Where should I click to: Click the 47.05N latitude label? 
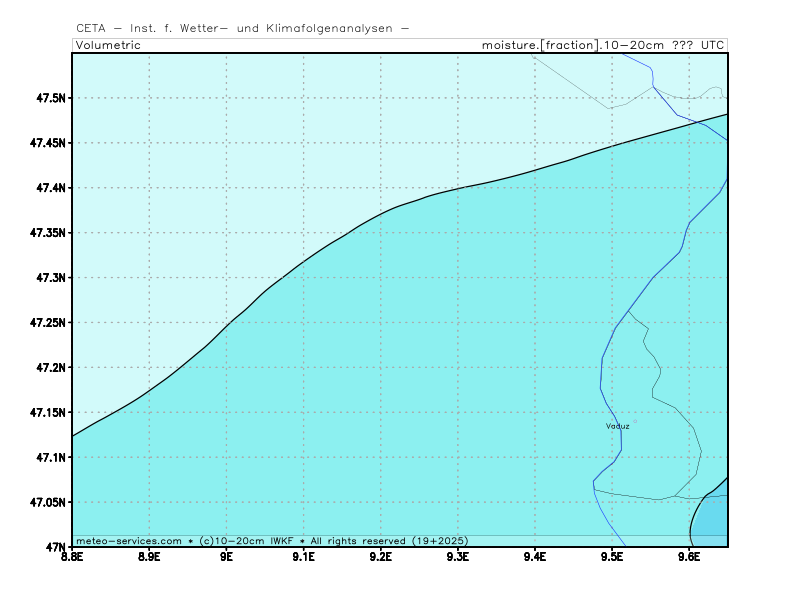[48, 502]
